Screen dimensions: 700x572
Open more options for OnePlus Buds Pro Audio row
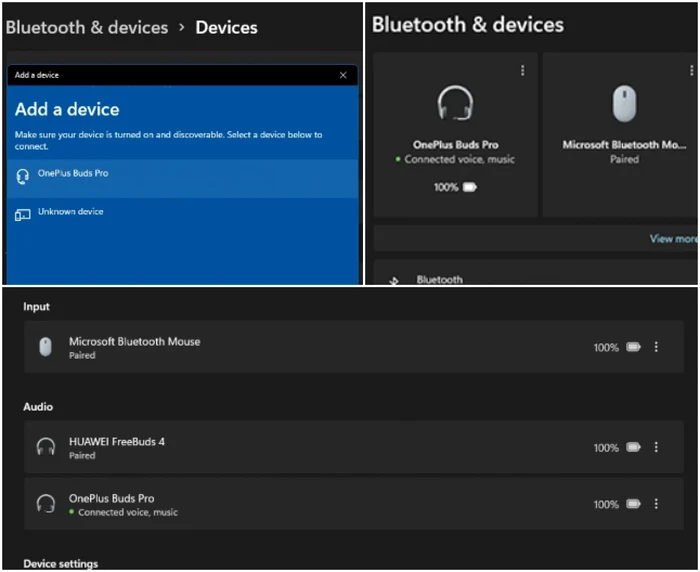click(656, 504)
